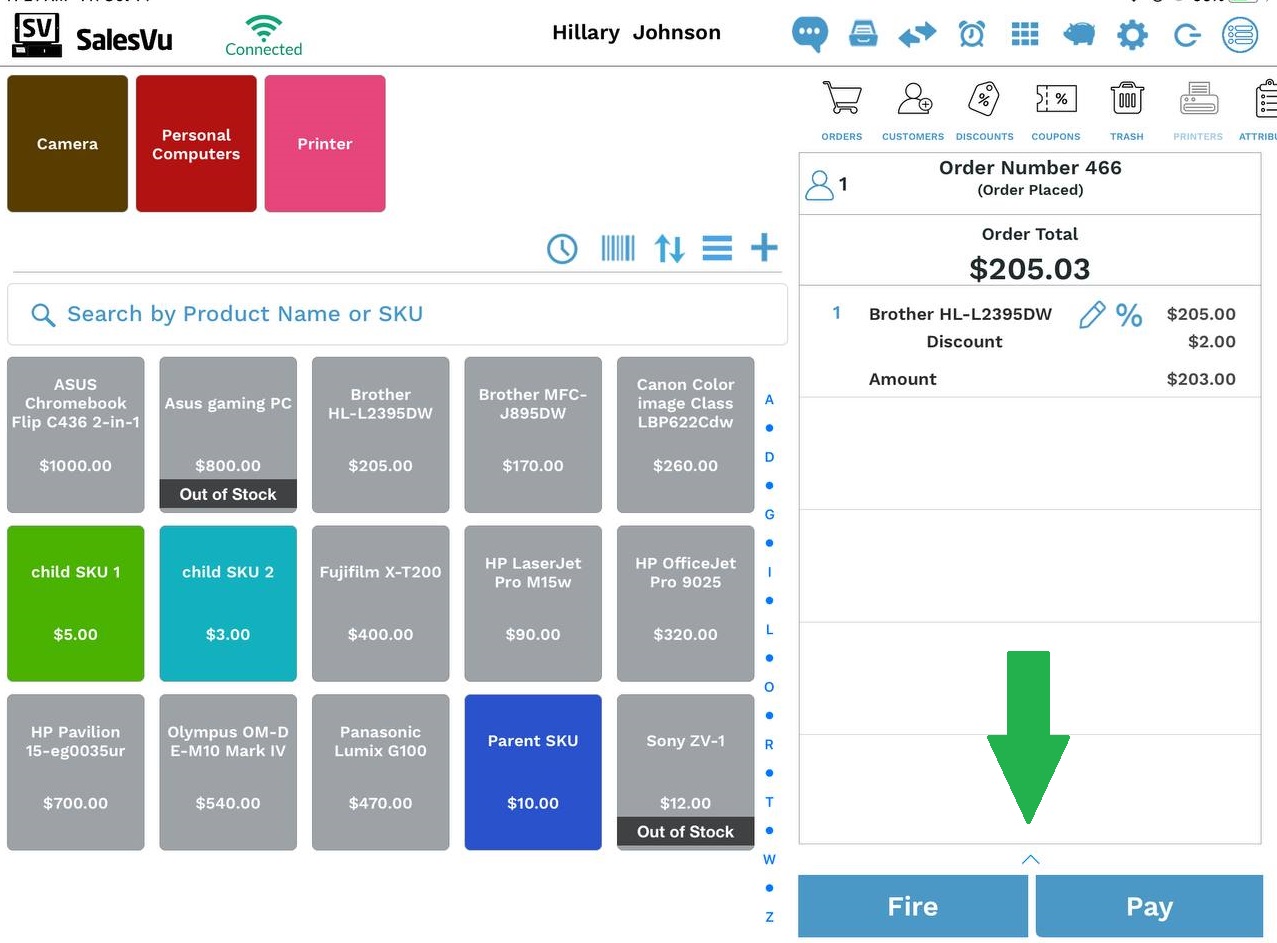
Task: Open the alarm clock icon
Action: 971,34
